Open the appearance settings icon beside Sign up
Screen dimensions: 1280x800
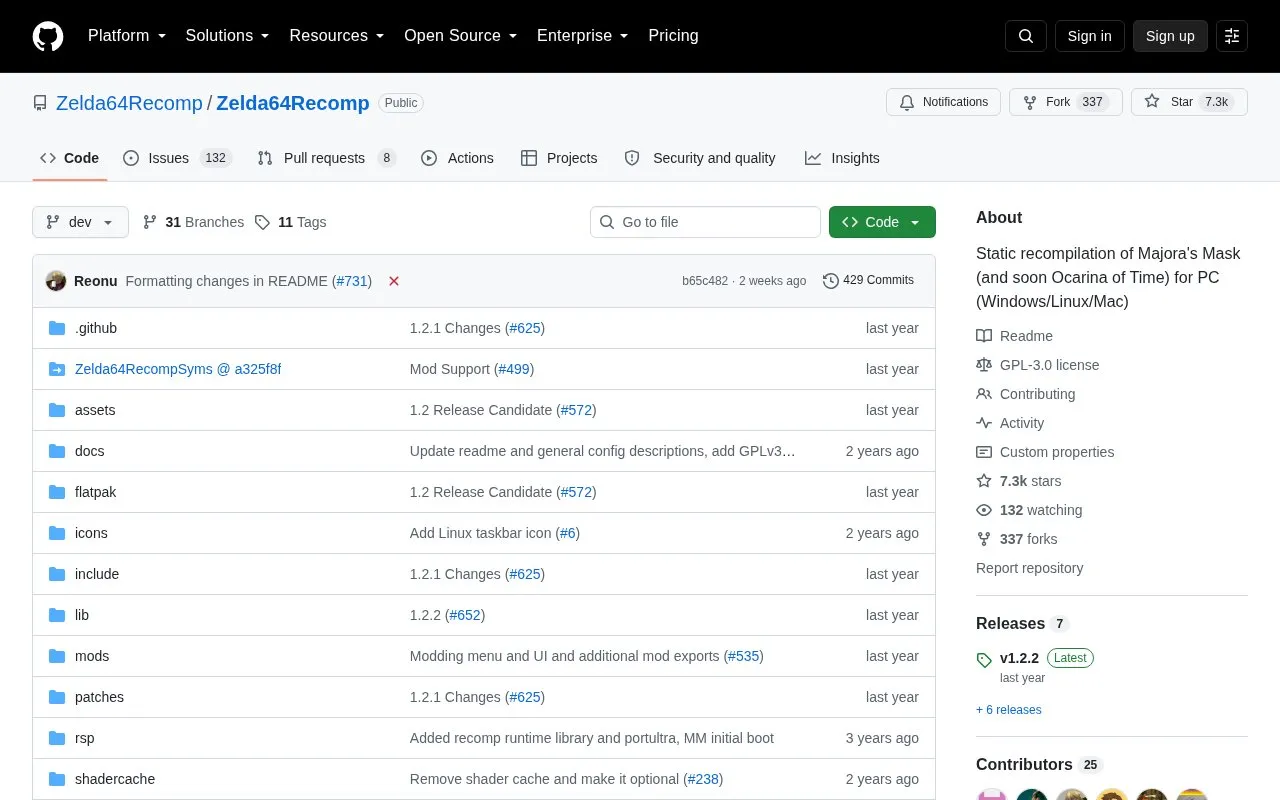tap(1232, 36)
